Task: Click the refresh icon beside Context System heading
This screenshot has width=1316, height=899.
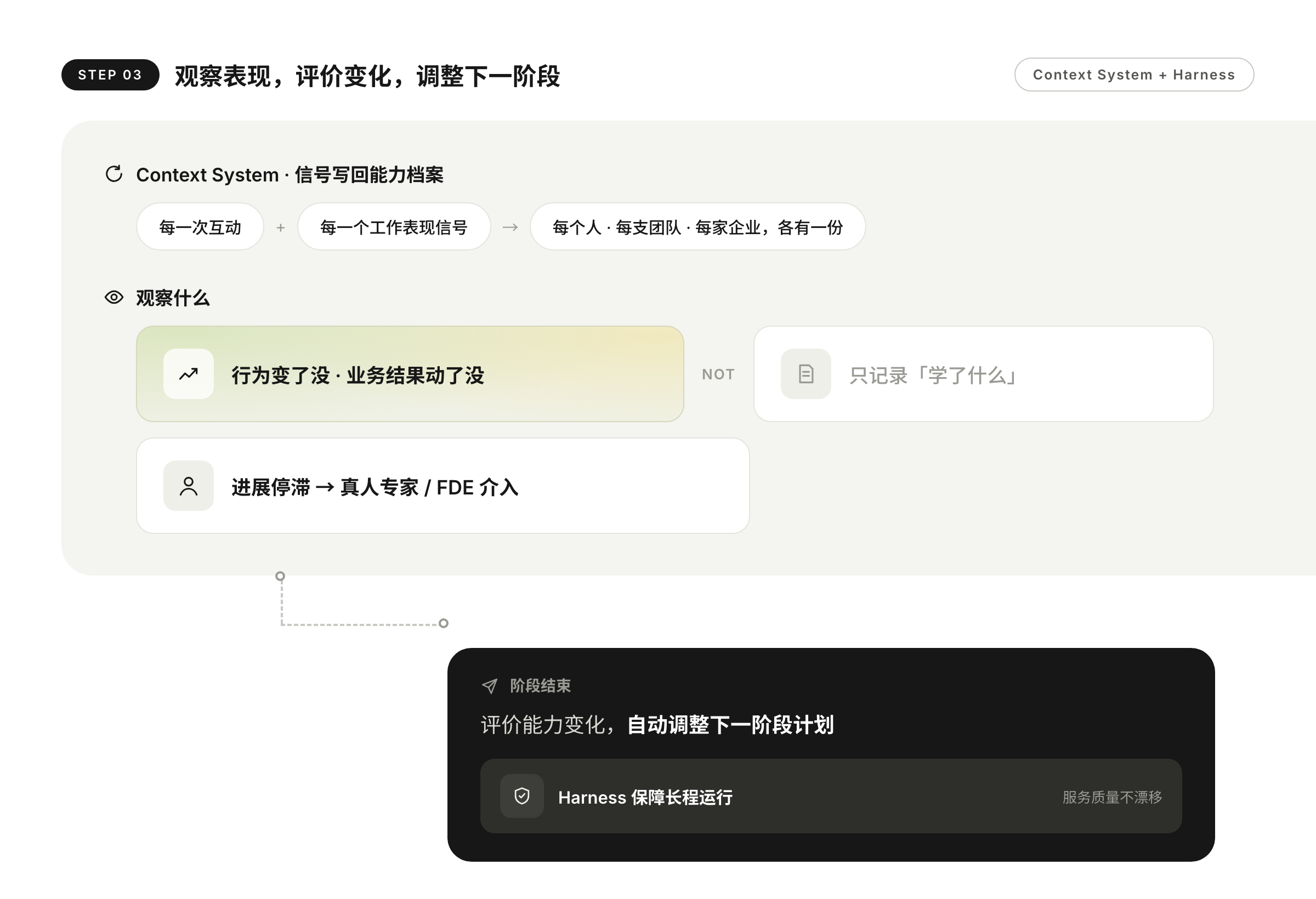Action: tap(114, 174)
